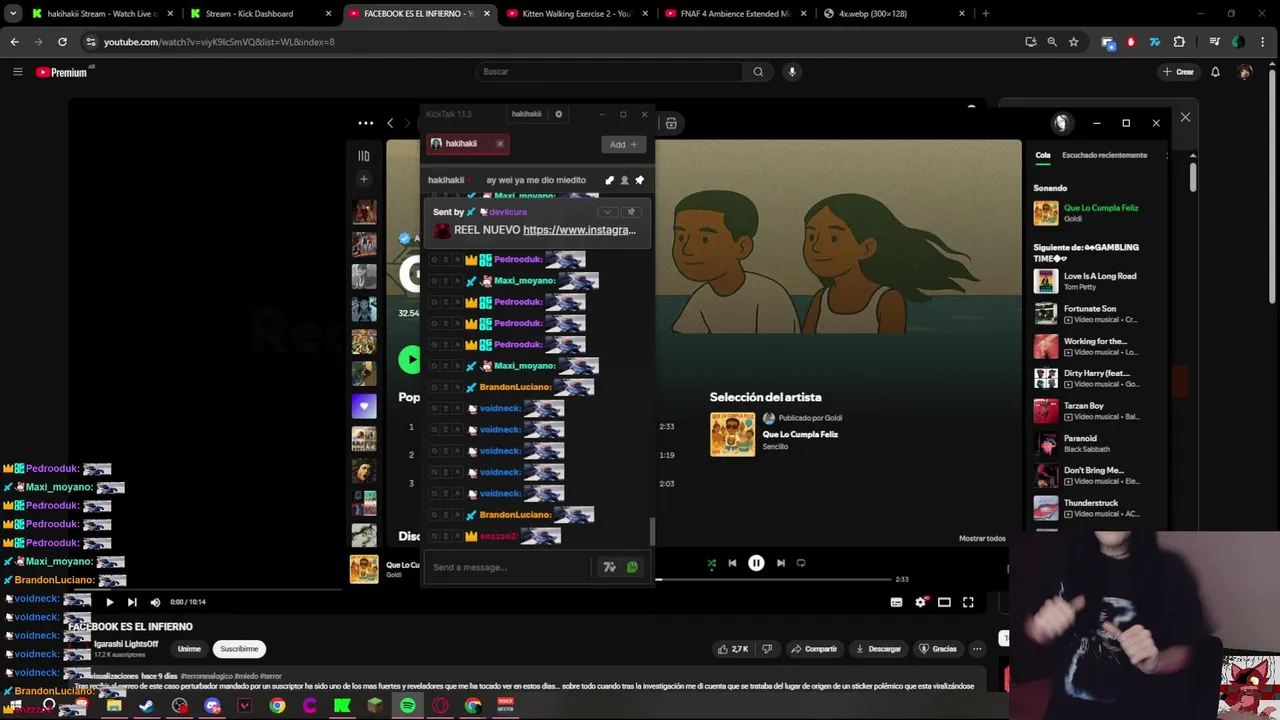Go back in Spotify navigation
Viewport: 1280px width, 720px height.
tap(390, 123)
